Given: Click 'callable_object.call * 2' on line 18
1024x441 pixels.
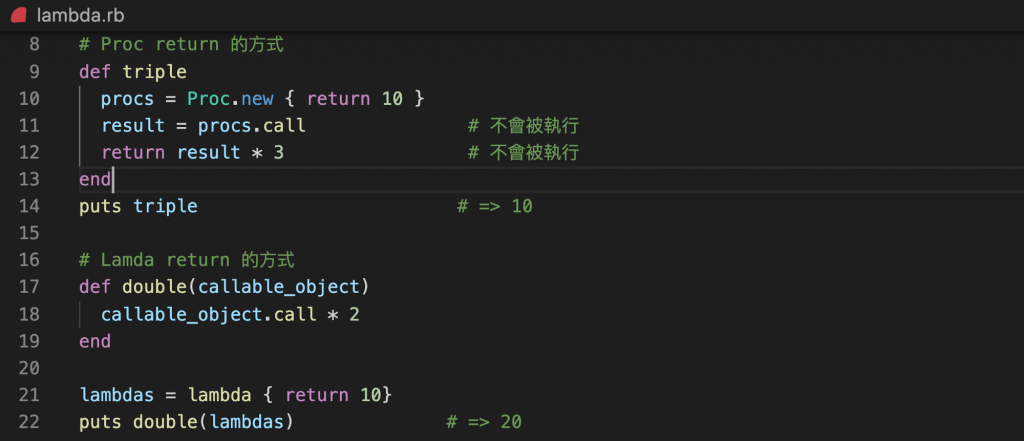Looking at the screenshot, I should point(230,314).
